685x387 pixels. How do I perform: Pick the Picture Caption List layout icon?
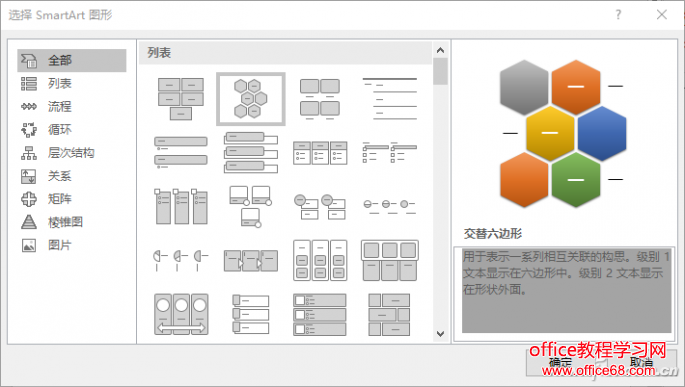point(320,99)
